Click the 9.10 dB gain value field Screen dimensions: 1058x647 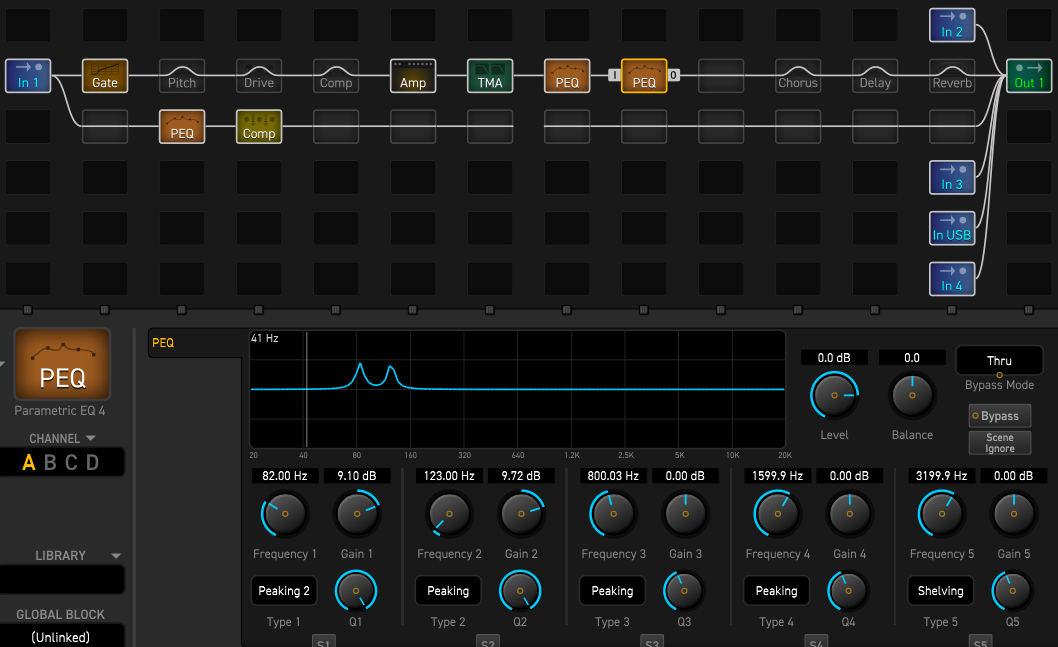[x=357, y=476]
